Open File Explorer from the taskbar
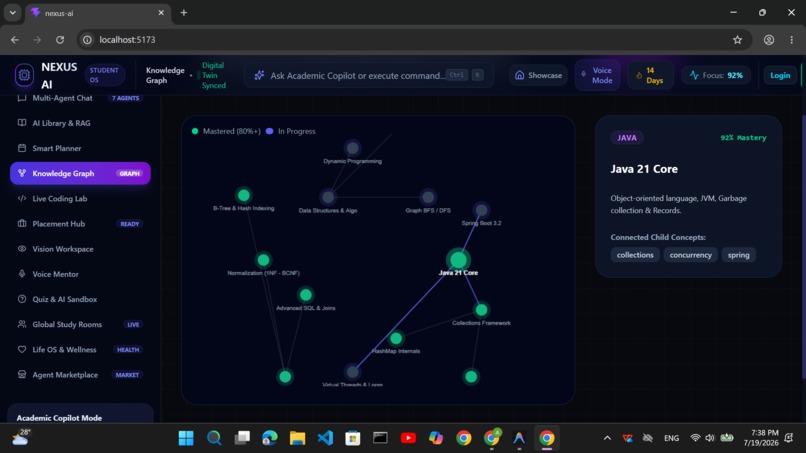 pyautogui.click(x=297, y=438)
